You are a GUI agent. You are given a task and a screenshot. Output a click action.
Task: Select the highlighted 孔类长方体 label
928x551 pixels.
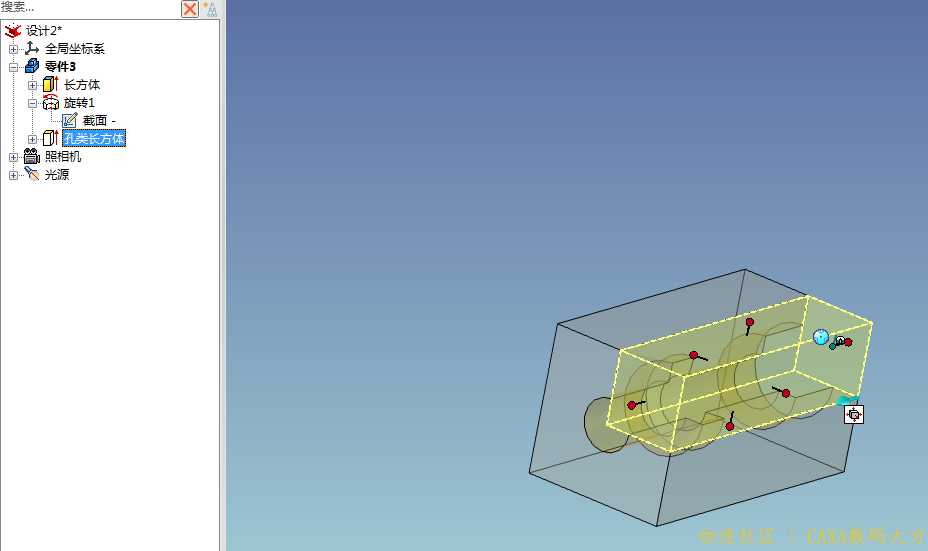pyautogui.click(x=94, y=138)
